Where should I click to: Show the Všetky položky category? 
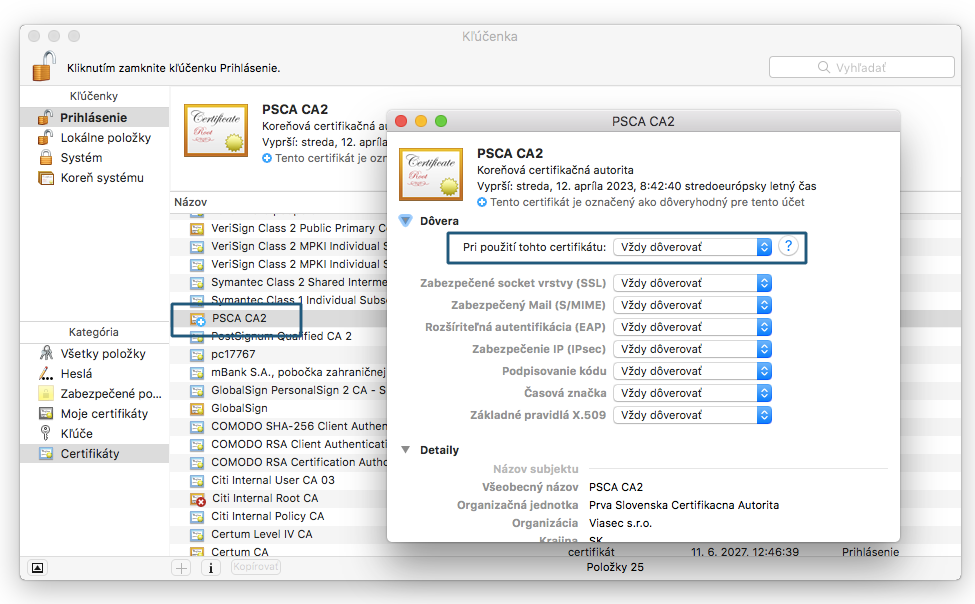tap(95, 353)
